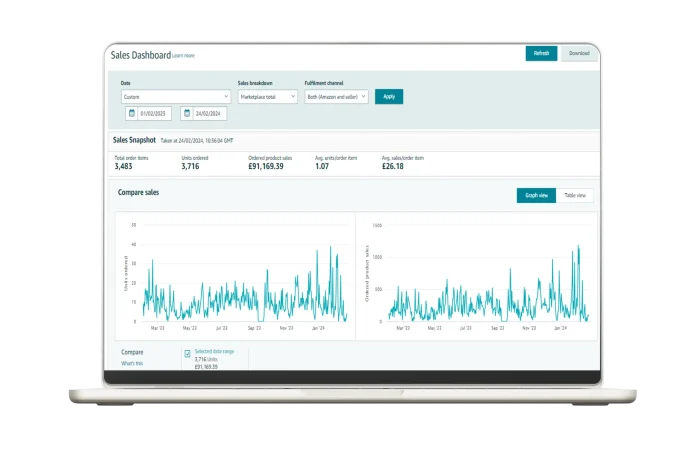Edit the end date field 24/02/2024

pos(210,114)
